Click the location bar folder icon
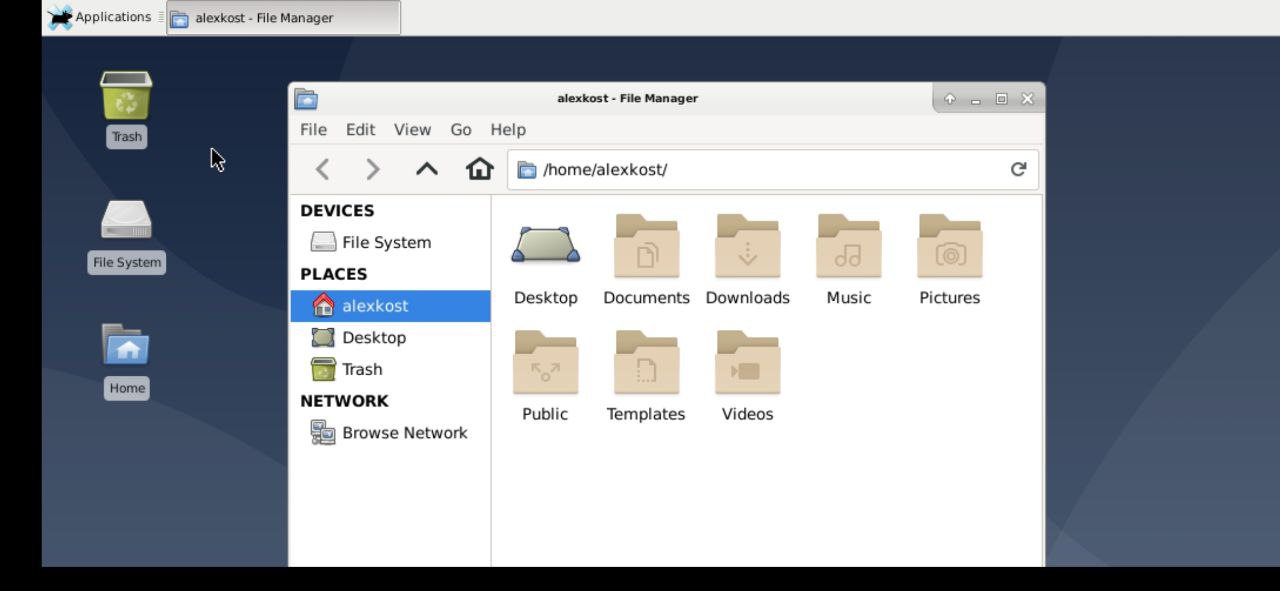The width and height of the screenshot is (1280, 591). [527, 170]
